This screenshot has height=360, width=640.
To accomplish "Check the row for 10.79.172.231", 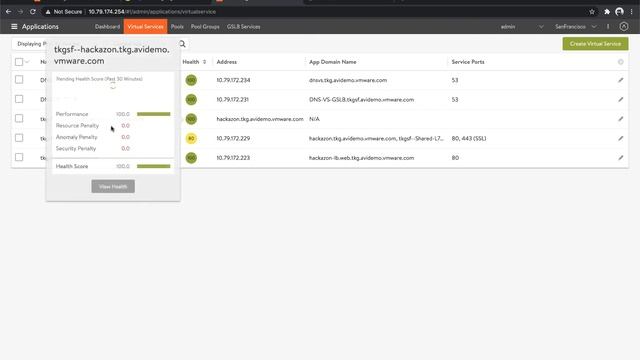I will [19, 99].
